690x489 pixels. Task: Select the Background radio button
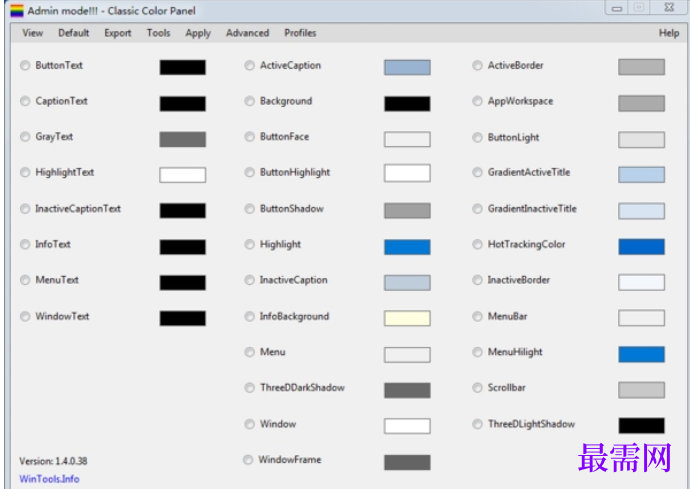[x=250, y=101]
